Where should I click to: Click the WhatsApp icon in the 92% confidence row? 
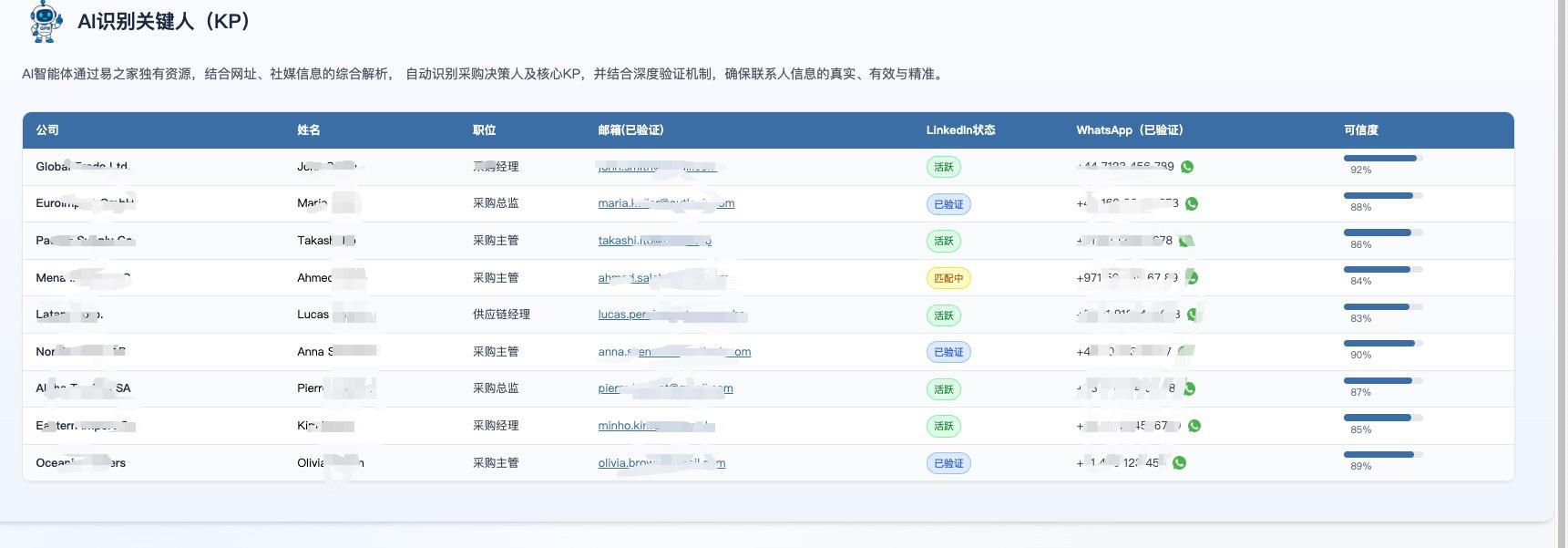click(x=1187, y=167)
